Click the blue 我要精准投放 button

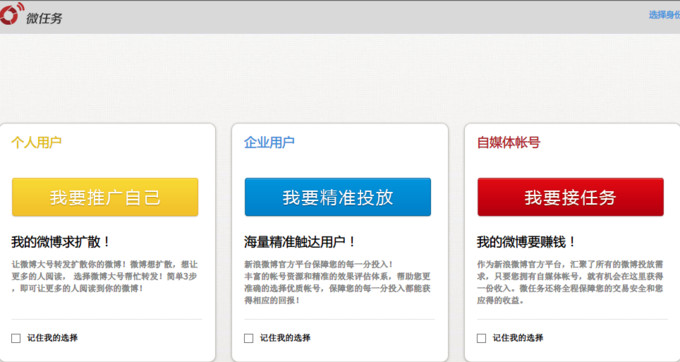click(338, 197)
